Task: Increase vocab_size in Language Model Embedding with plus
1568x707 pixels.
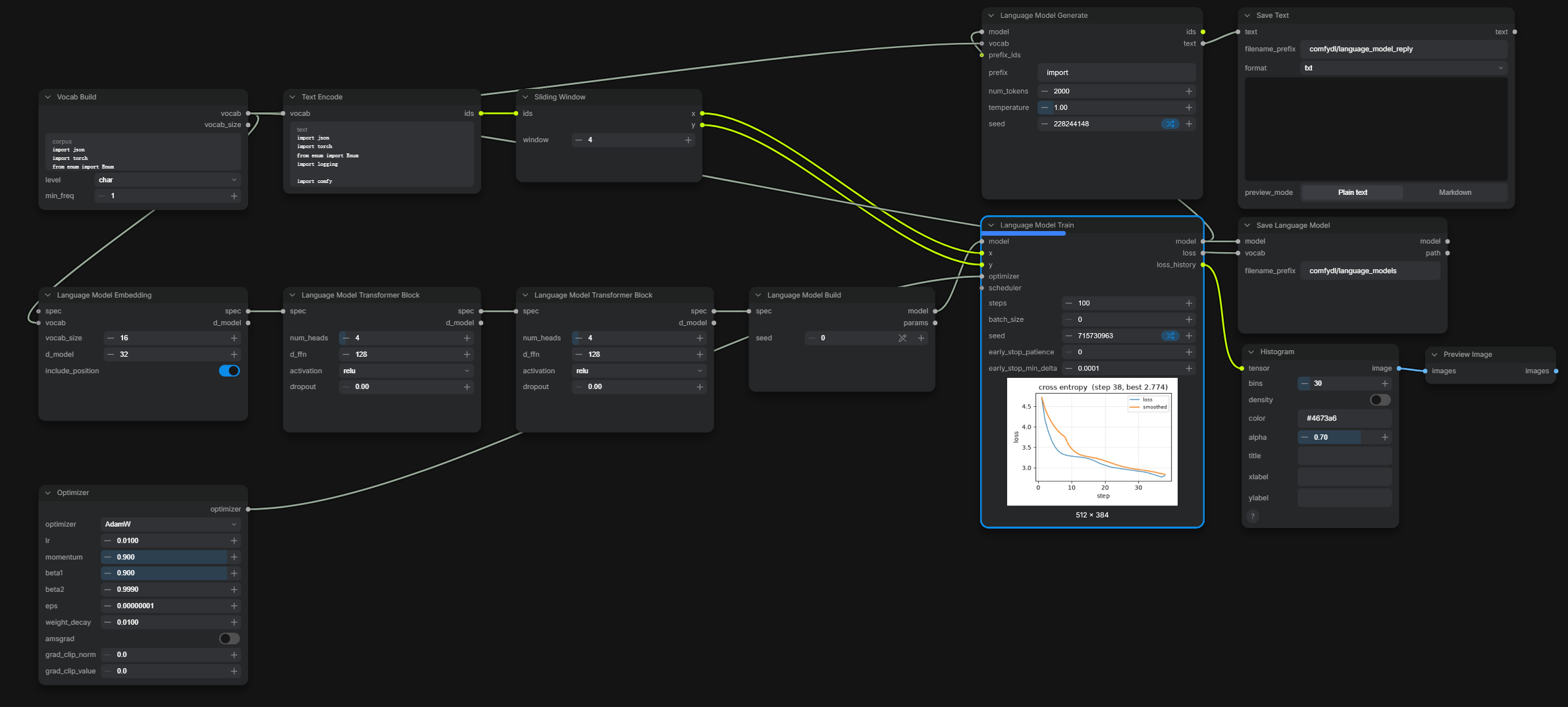Action: (x=234, y=338)
